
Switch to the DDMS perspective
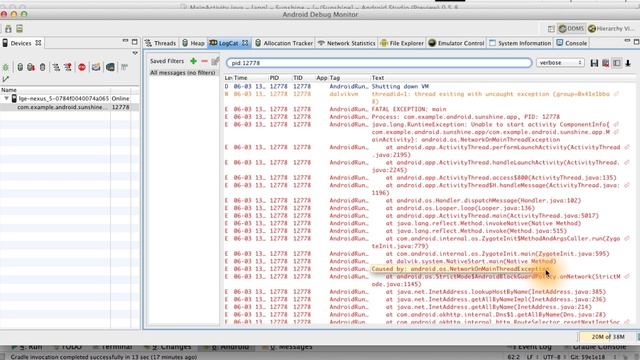tap(571, 29)
